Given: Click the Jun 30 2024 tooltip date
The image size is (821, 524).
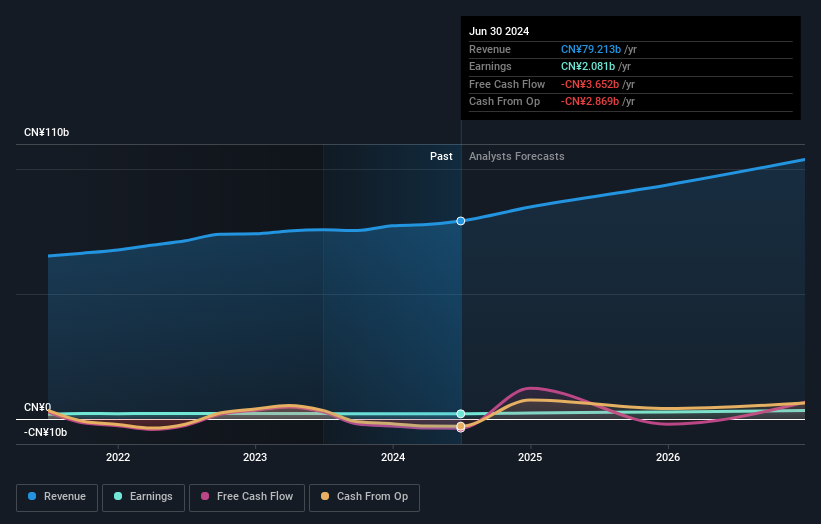Looking at the screenshot, I should point(499,31).
